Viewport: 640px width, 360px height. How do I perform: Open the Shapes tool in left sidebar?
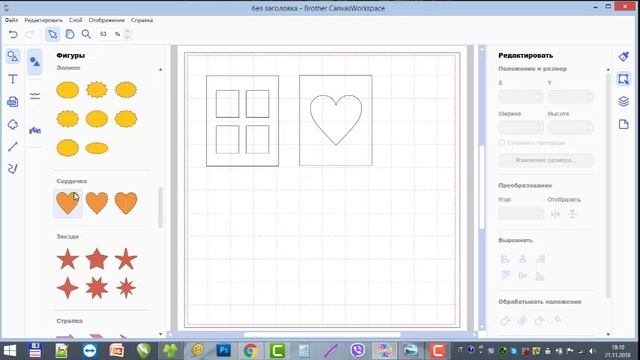coord(13,56)
